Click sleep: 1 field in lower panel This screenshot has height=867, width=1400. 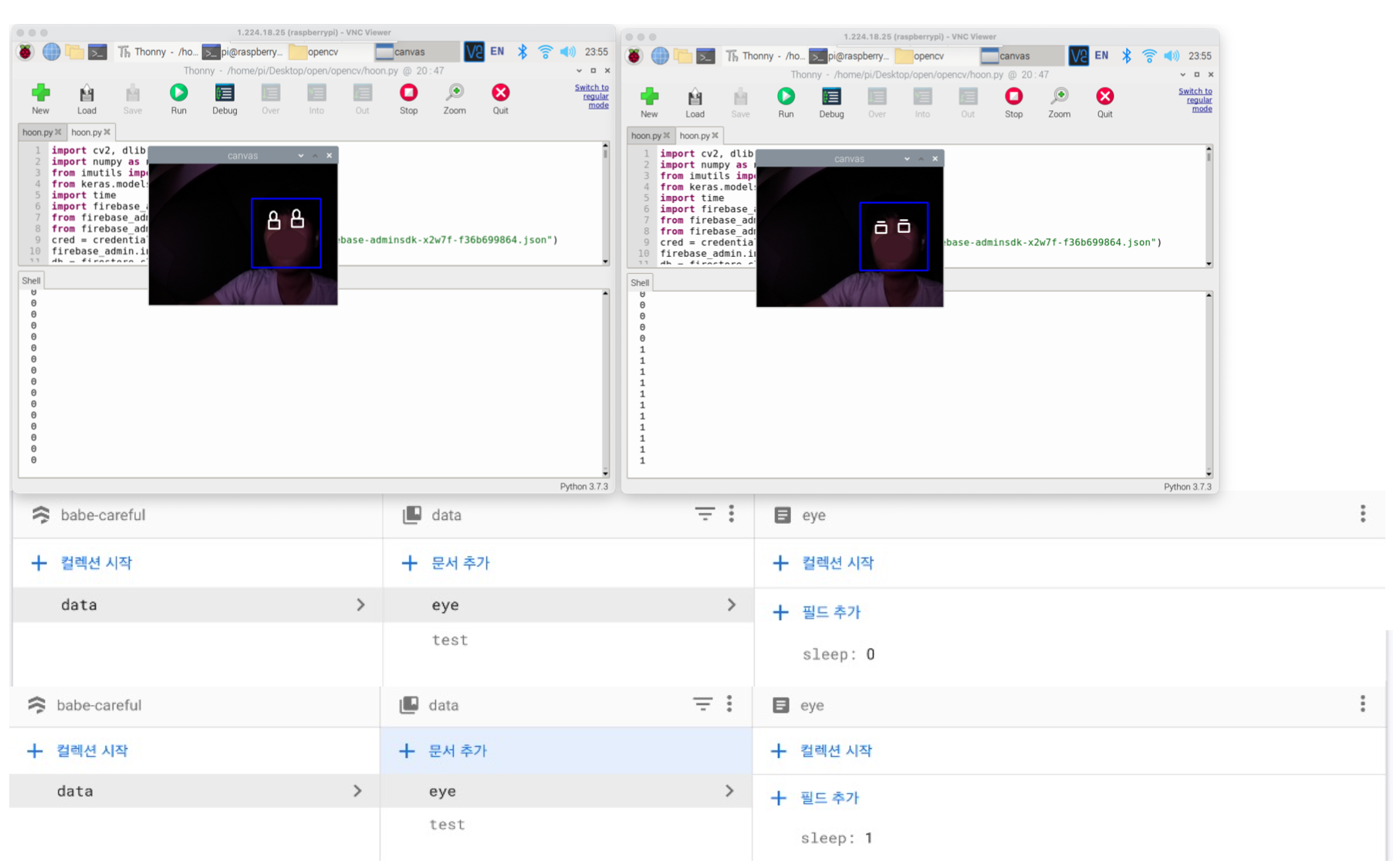point(837,838)
